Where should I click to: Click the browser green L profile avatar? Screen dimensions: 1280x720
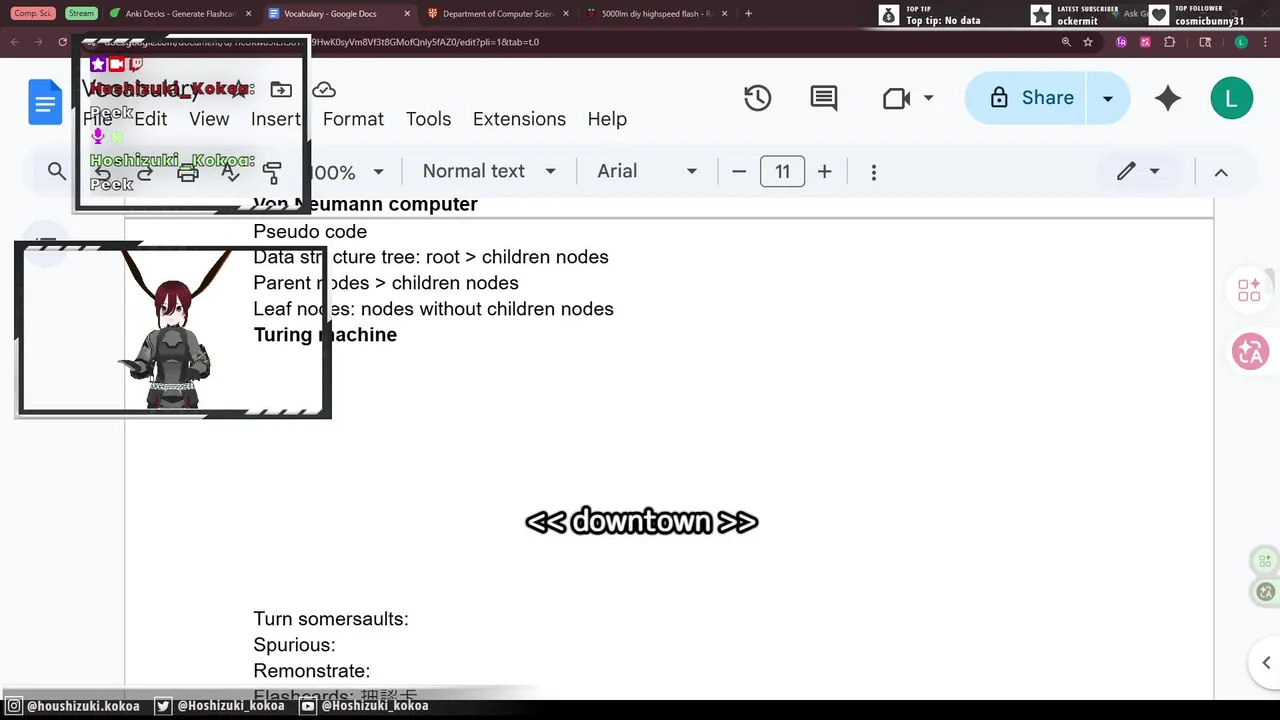click(x=1241, y=42)
